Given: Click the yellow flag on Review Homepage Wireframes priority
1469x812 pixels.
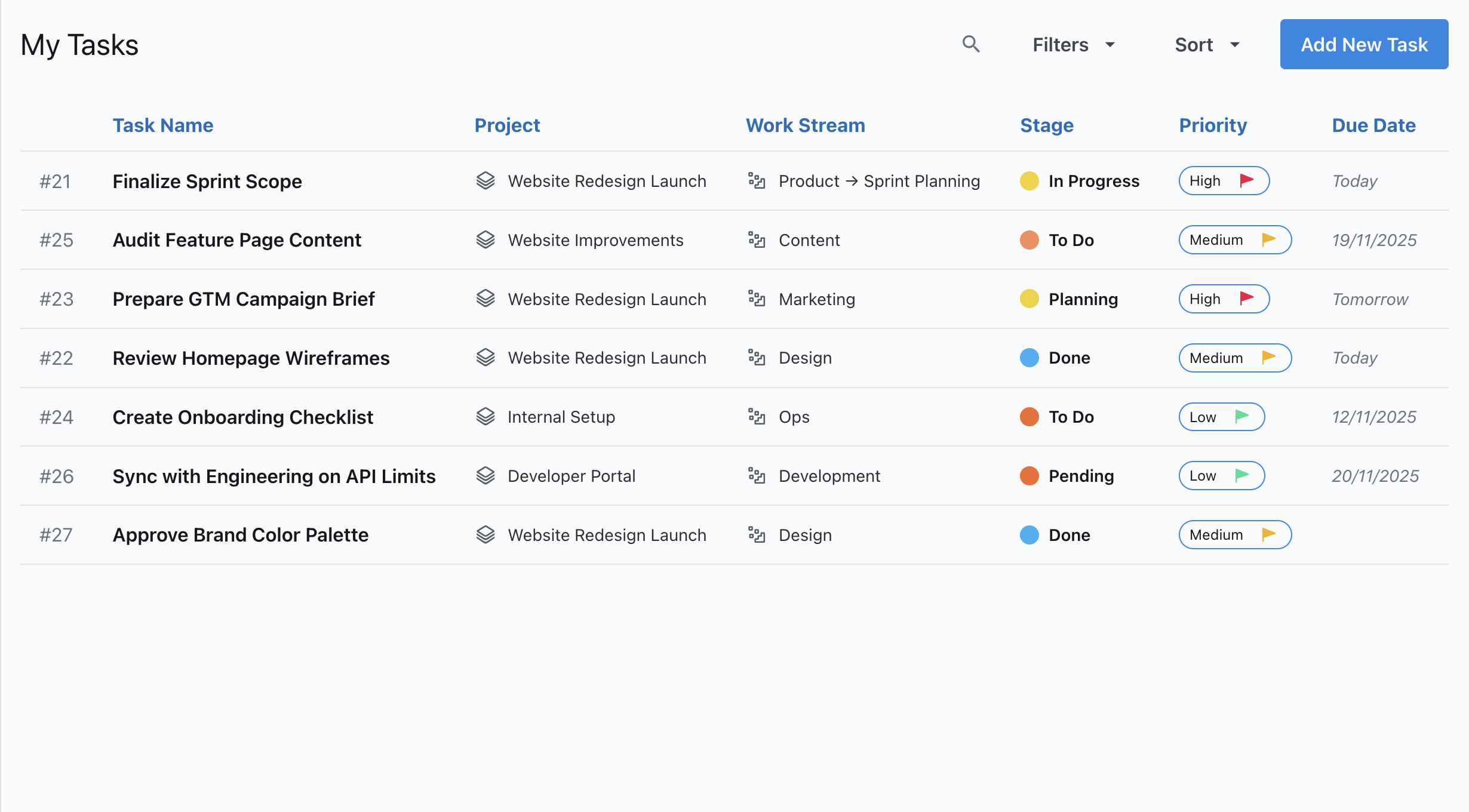Looking at the screenshot, I should tap(1268, 358).
